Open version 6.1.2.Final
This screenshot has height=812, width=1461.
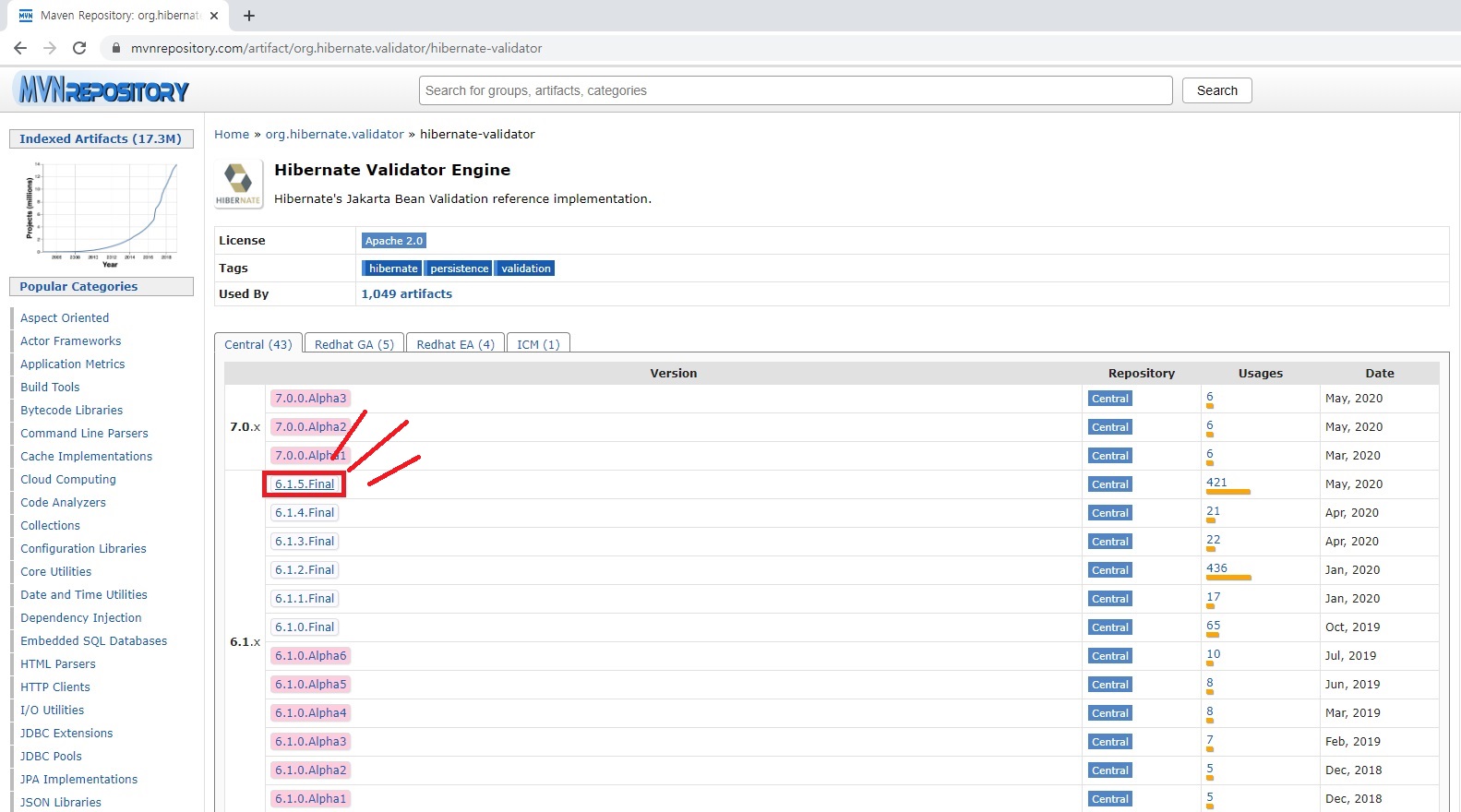pos(305,570)
